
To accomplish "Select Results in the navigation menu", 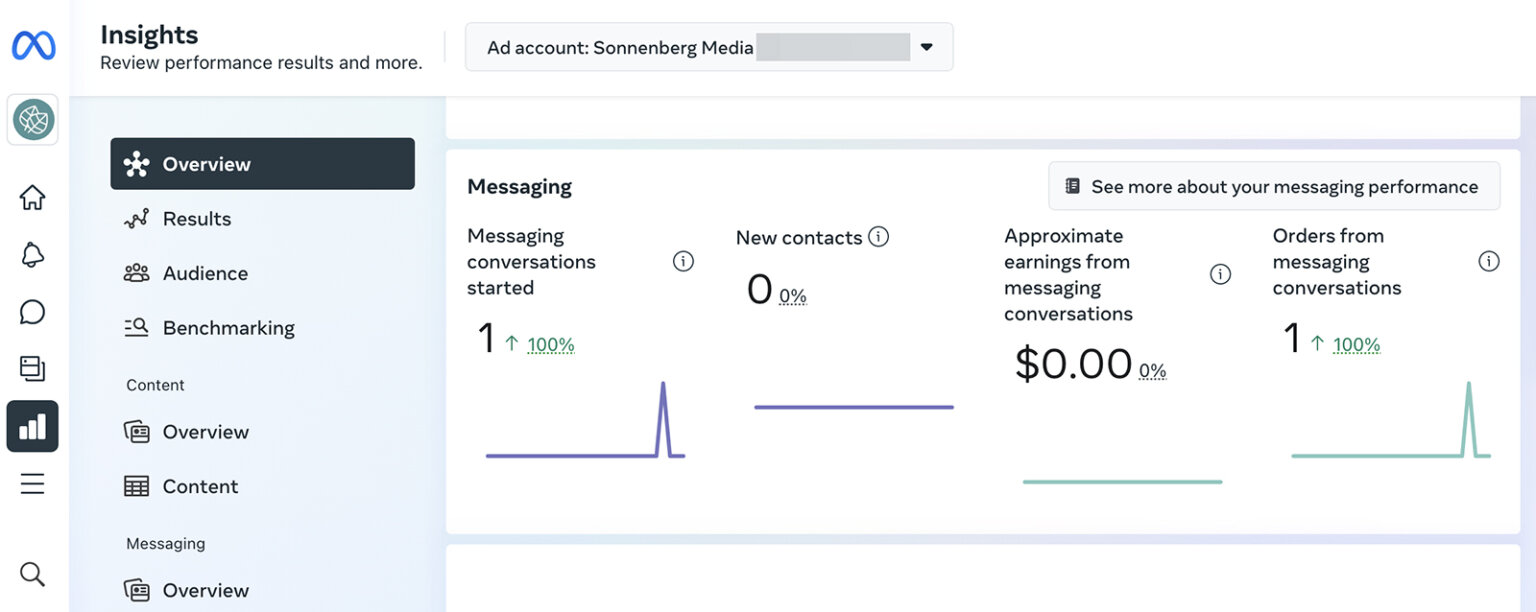I will pyautogui.click(x=196, y=218).
